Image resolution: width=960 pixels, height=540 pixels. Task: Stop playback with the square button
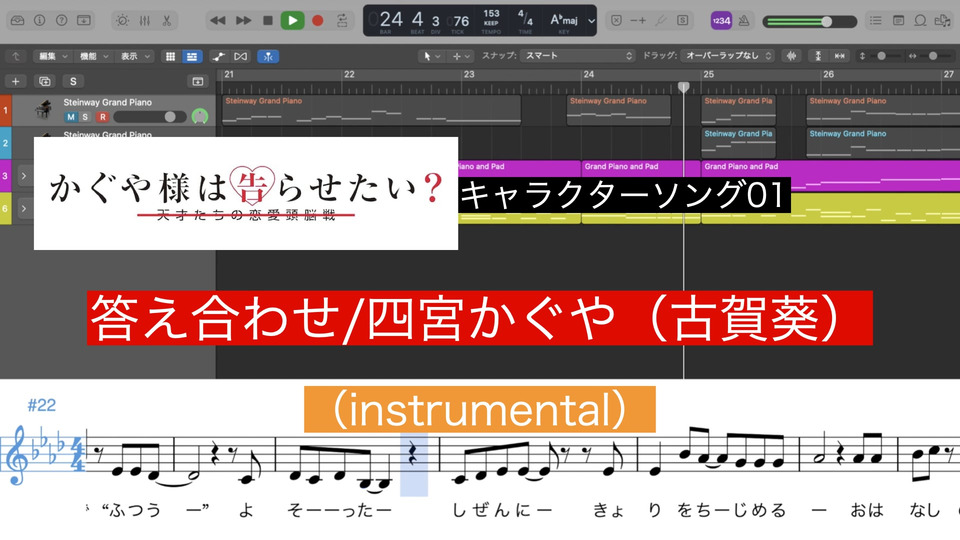click(x=268, y=20)
